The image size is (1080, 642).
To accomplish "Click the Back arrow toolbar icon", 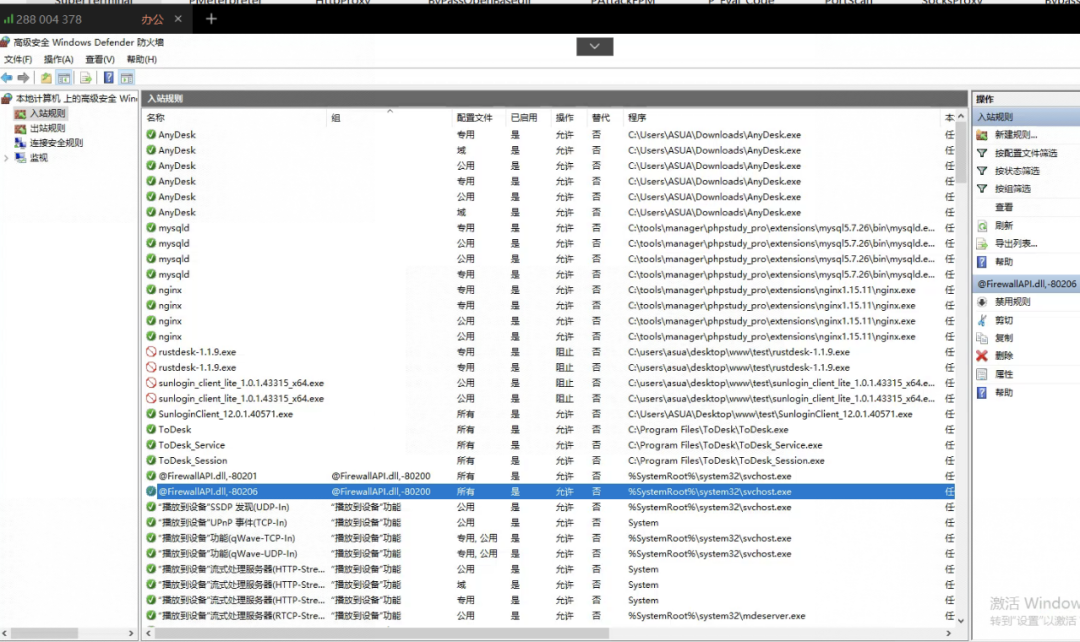I will click(x=7, y=78).
